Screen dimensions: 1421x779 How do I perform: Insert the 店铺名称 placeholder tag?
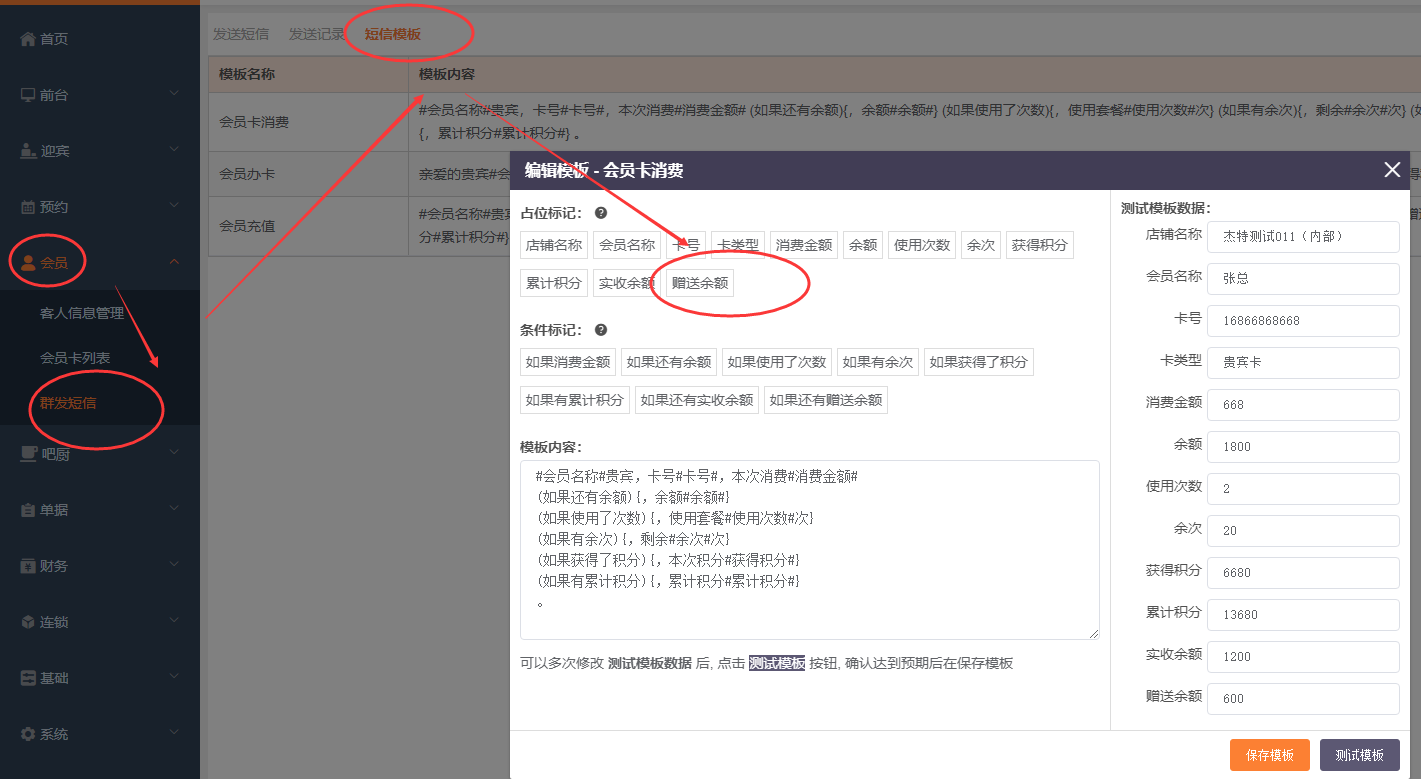pos(554,245)
